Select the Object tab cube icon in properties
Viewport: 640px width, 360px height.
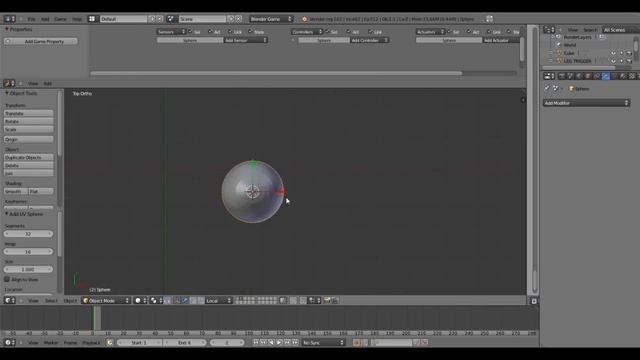click(x=588, y=76)
